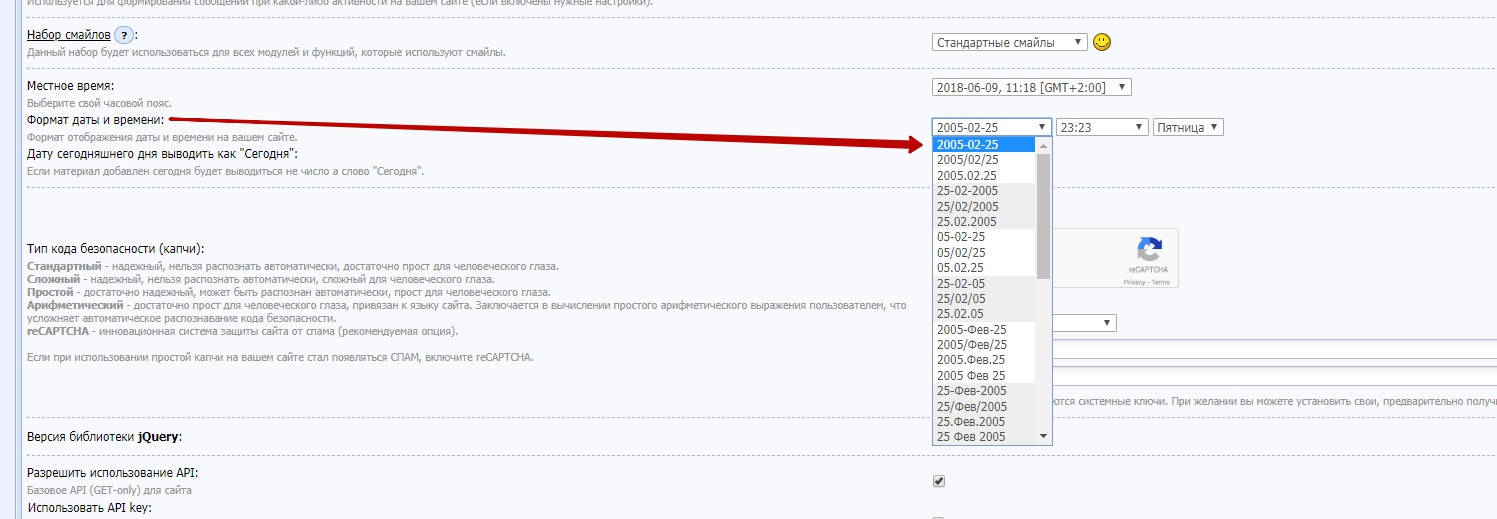Viewport: 1497px width, 519px height.
Task: Click the yellow smiley face icon
Action: click(1101, 42)
